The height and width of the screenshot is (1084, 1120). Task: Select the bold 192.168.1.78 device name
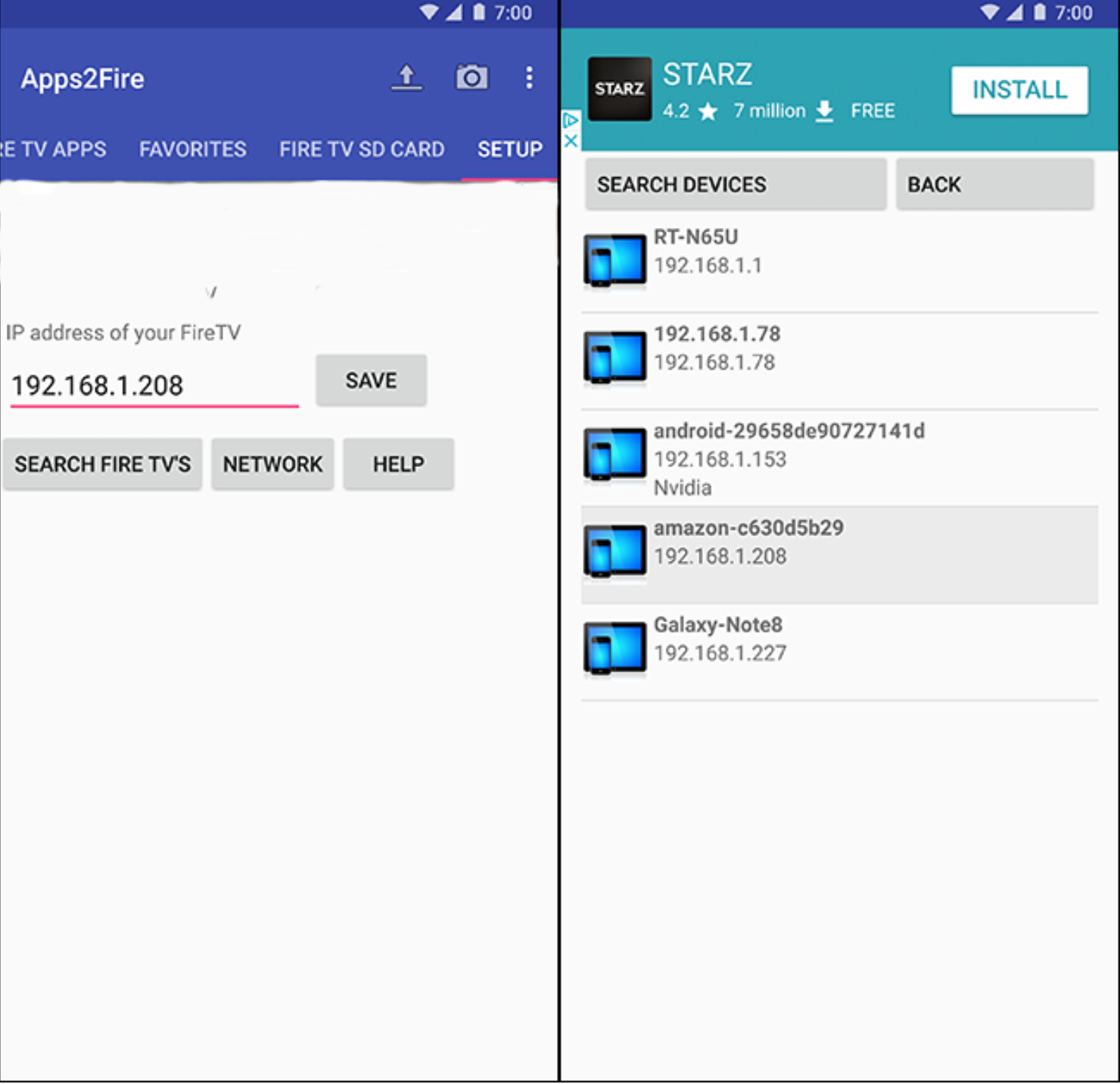pyautogui.click(x=717, y=334)
